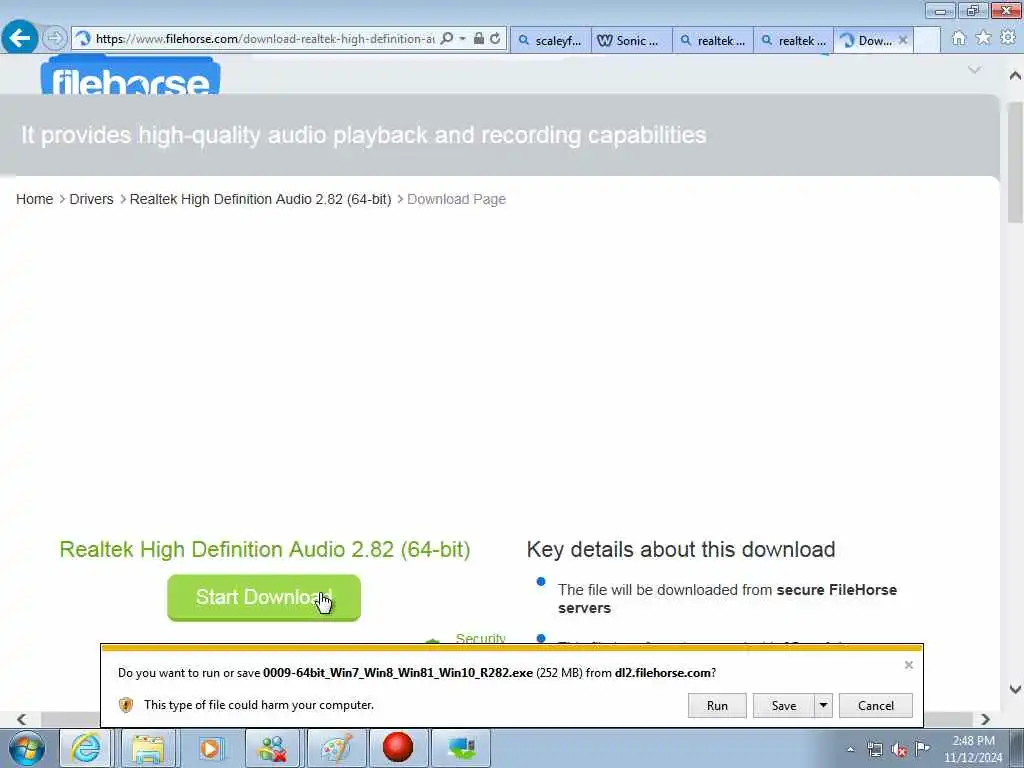Open Windows Explorer folder taskbar icon
Image resolution: width=1024 pixels, height=768 pixels.
(x=148, y=748)
